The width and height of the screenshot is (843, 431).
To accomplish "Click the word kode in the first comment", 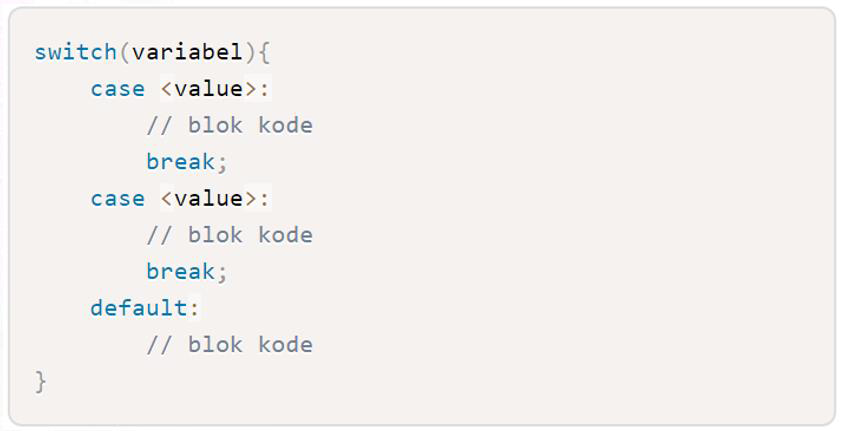I will click(x=285, y=125).
